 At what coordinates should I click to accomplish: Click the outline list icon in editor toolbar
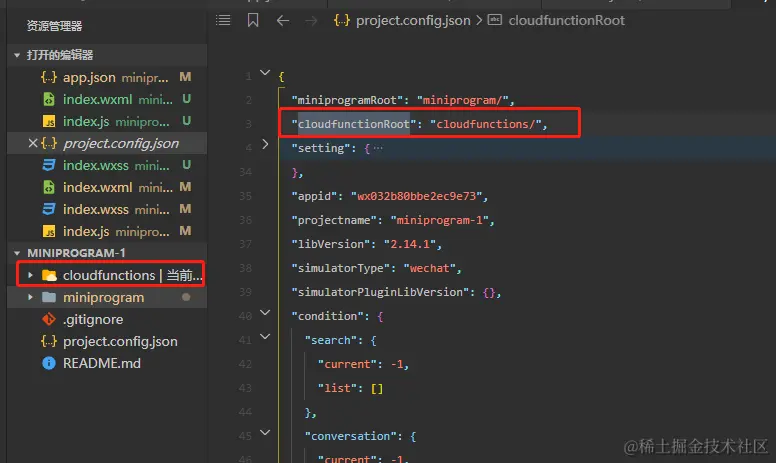[223, 20]
